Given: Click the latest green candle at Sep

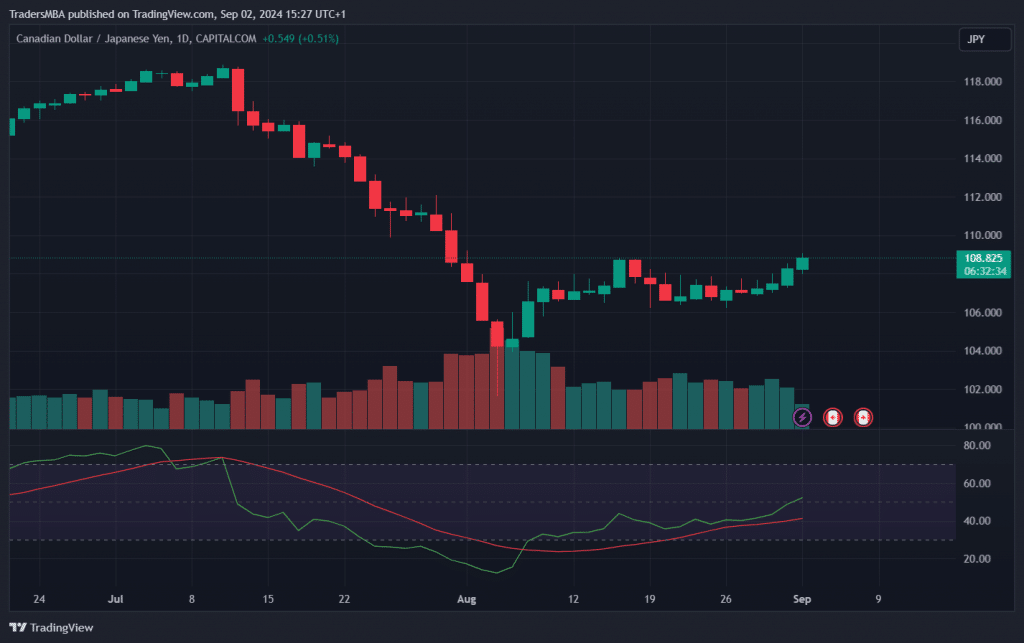Looking at the screenshot, I should 802,263.
